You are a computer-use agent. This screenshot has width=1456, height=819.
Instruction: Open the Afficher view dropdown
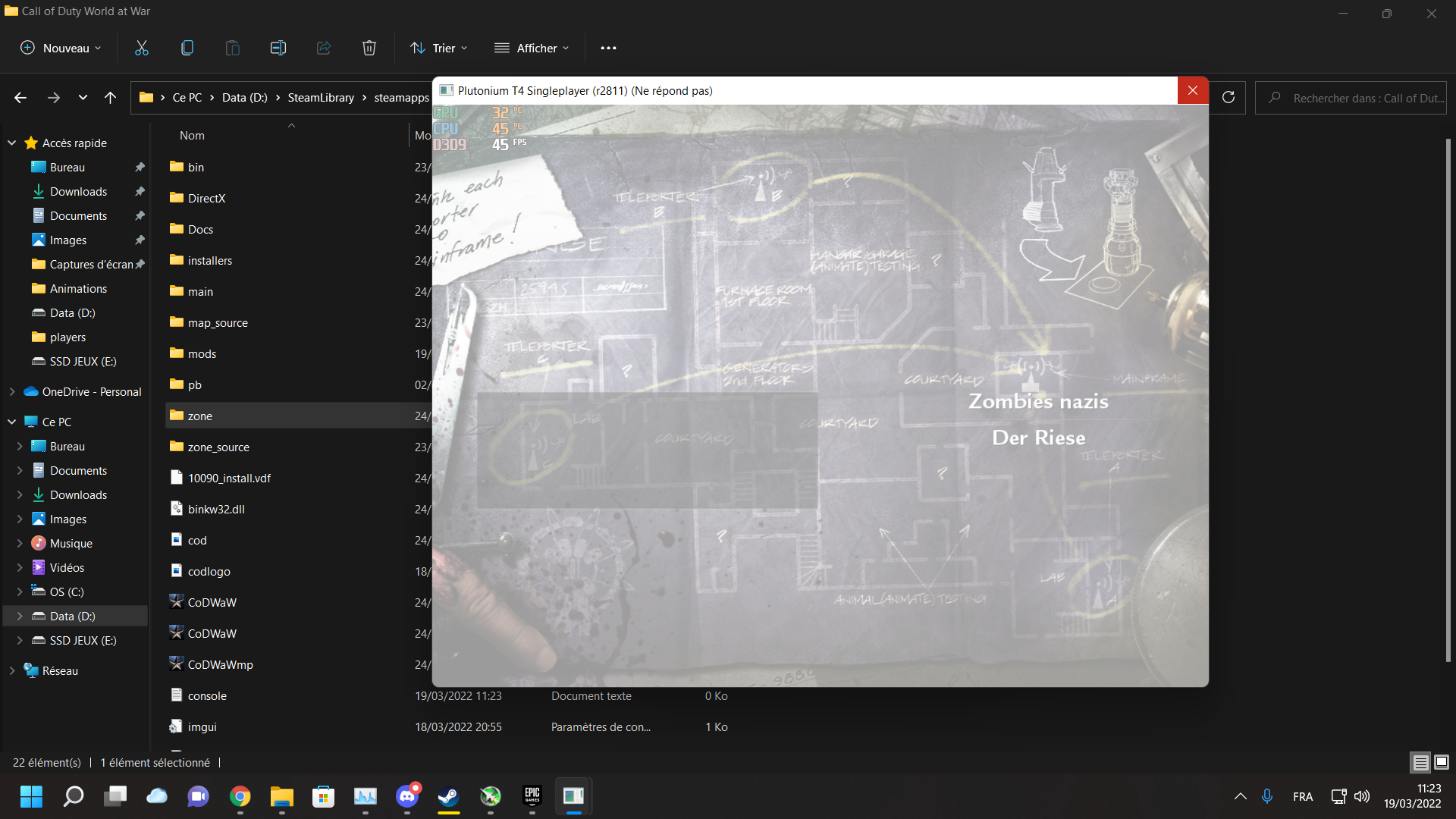point(532,48)
